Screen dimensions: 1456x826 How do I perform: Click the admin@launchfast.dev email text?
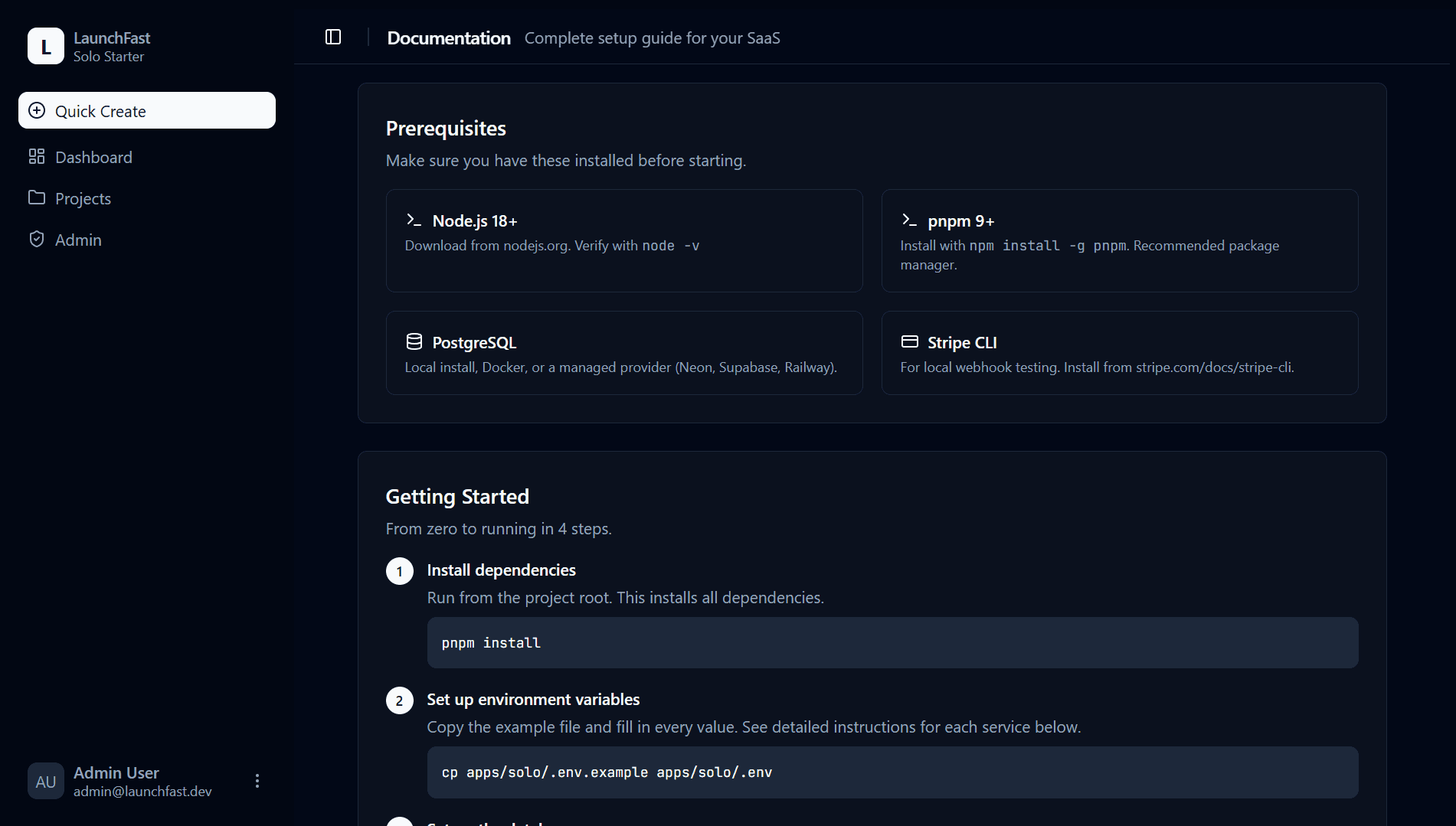142,791
